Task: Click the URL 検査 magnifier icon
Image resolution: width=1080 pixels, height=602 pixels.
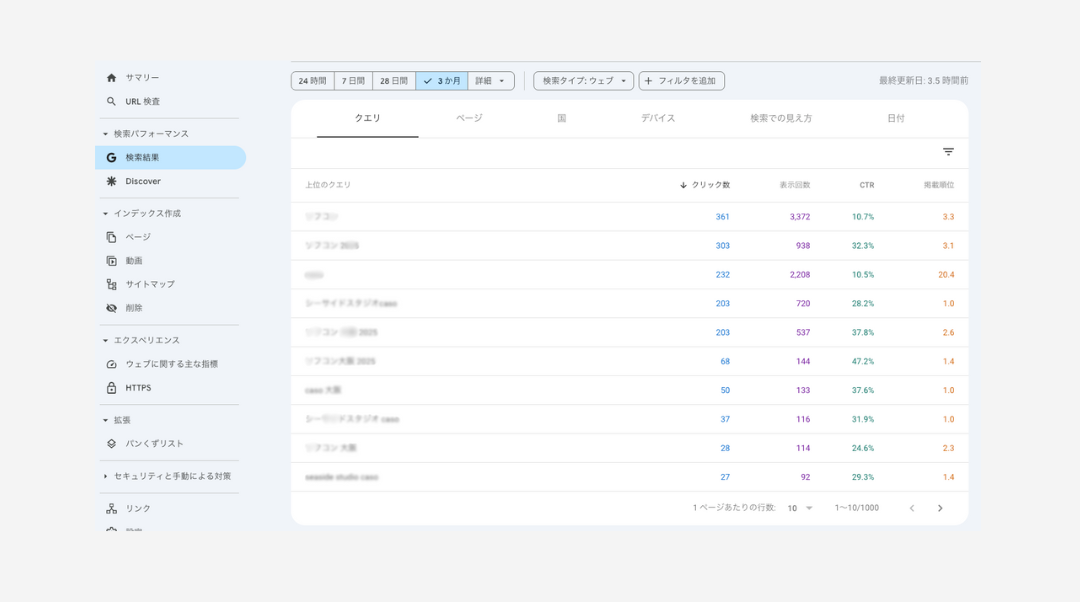Action: point(112,101)
